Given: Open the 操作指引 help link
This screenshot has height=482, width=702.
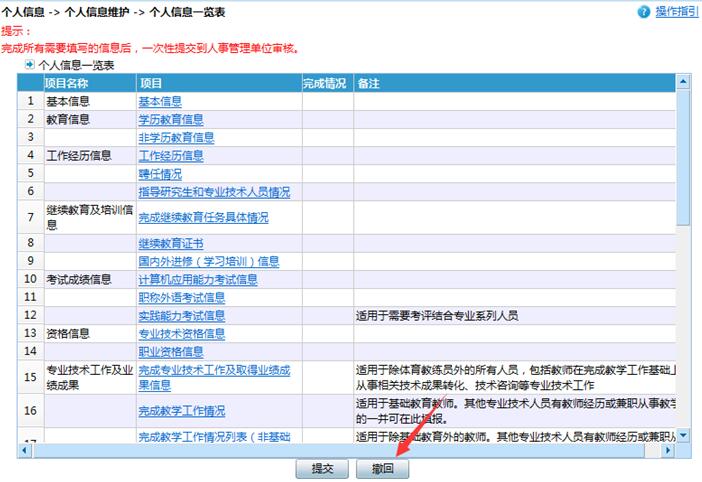Looking at the screenshot, I should pyautogui.click(x=677, y=11).
